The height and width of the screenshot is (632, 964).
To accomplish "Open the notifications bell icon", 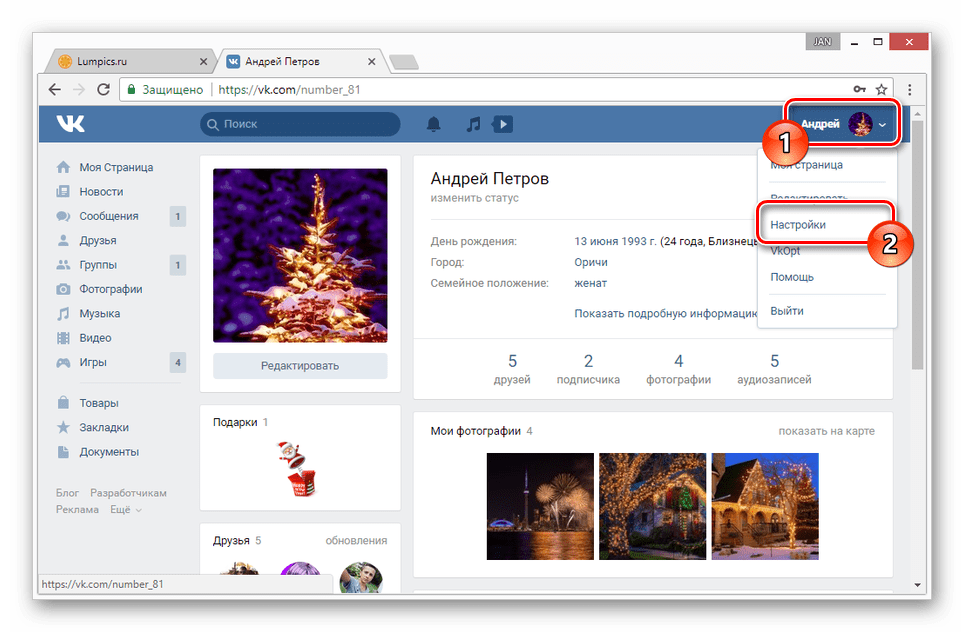I will point(433,124).
